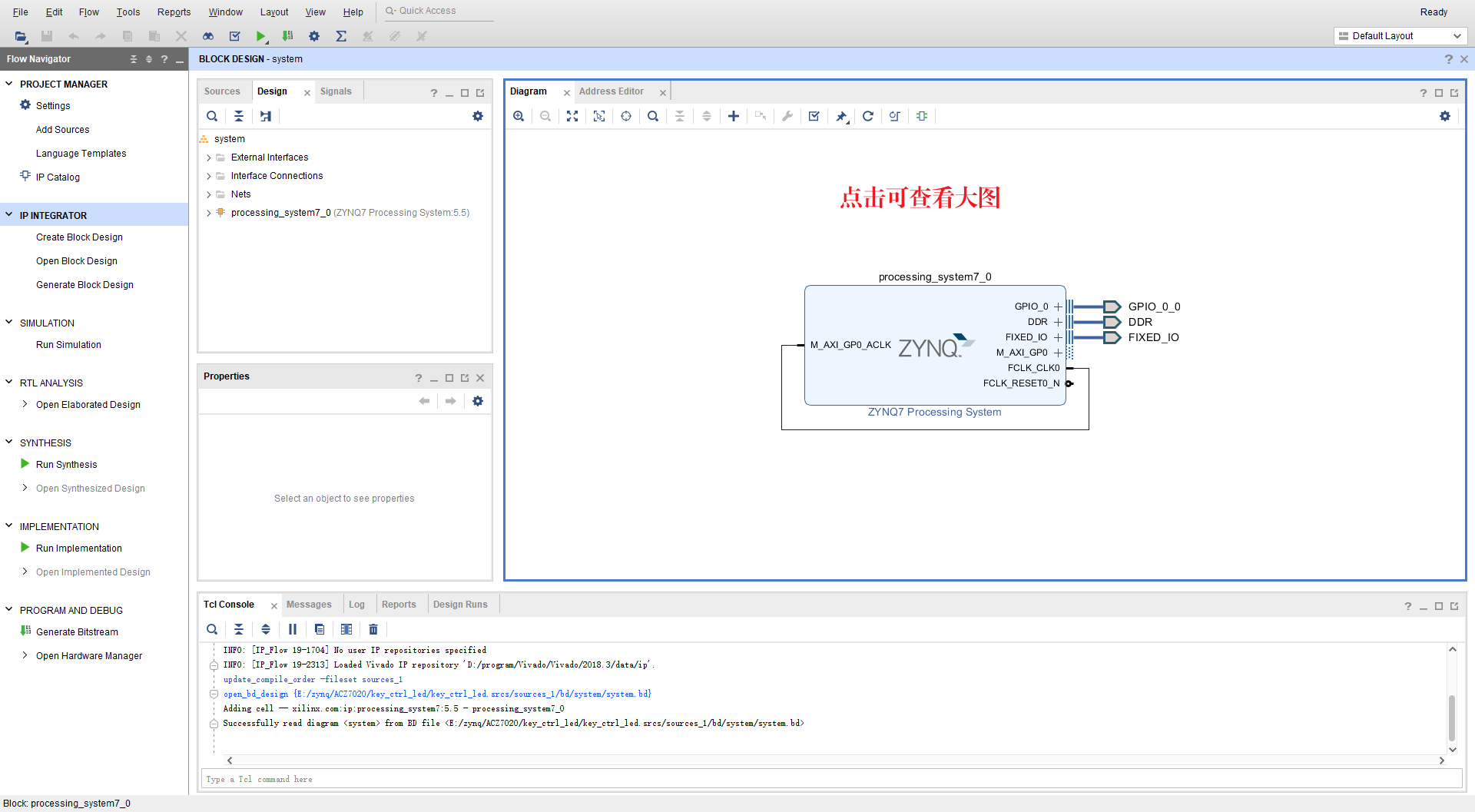The width and height of the screenshot is (1475, 812).
Task: Expand Interface Connections tree node
Action: 208,176
